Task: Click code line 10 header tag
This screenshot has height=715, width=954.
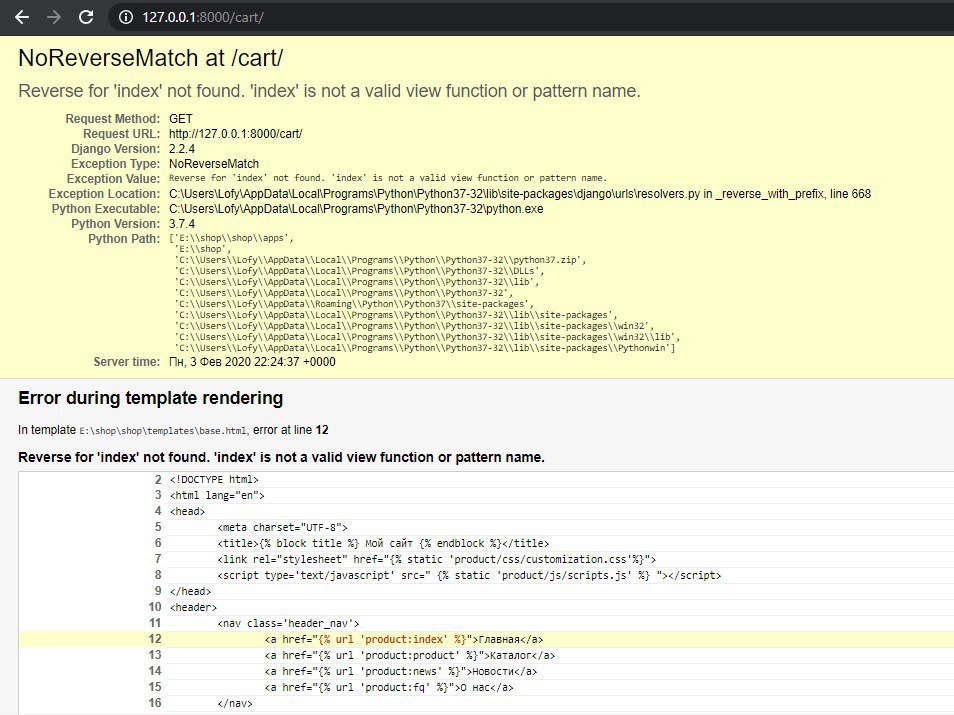Action: coord(193,607)
